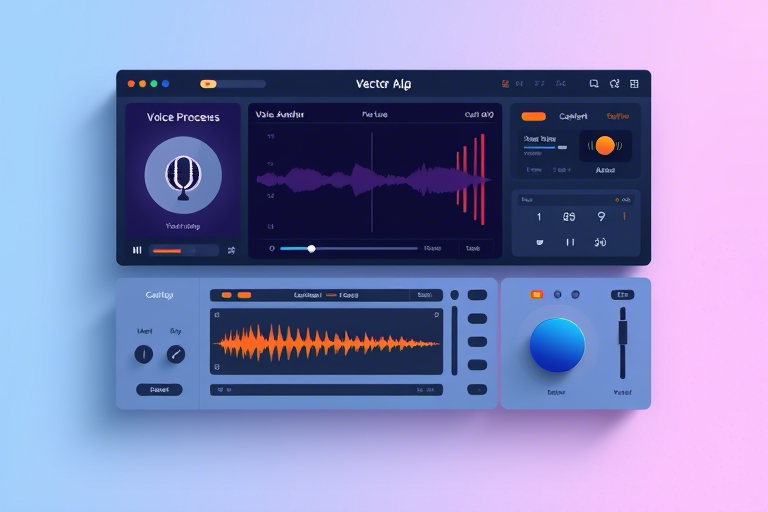The height and width of the screenshot is (512, 768).
Task: Click the vertical playhead line on purple waveform
Action: click(372, 182)
